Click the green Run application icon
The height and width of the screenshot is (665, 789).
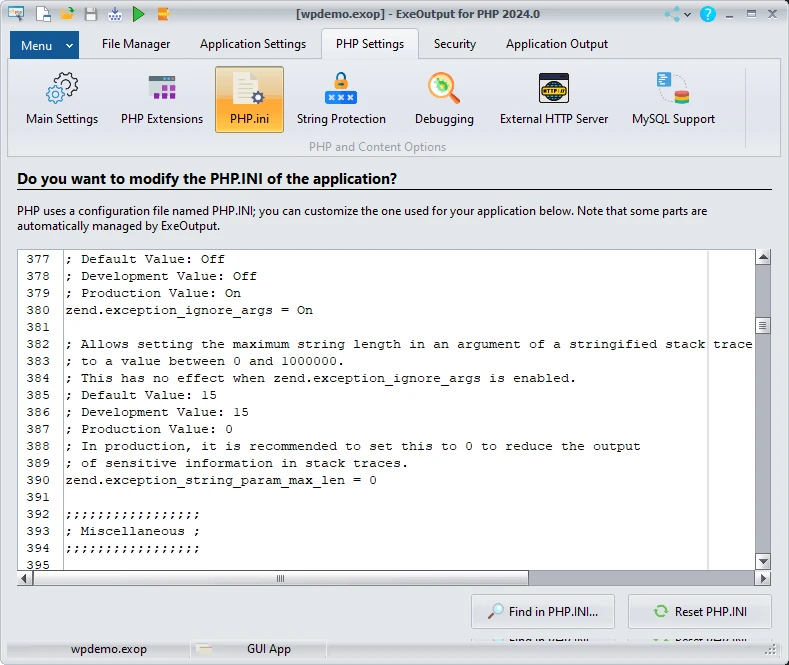click(x=139, y=14)
